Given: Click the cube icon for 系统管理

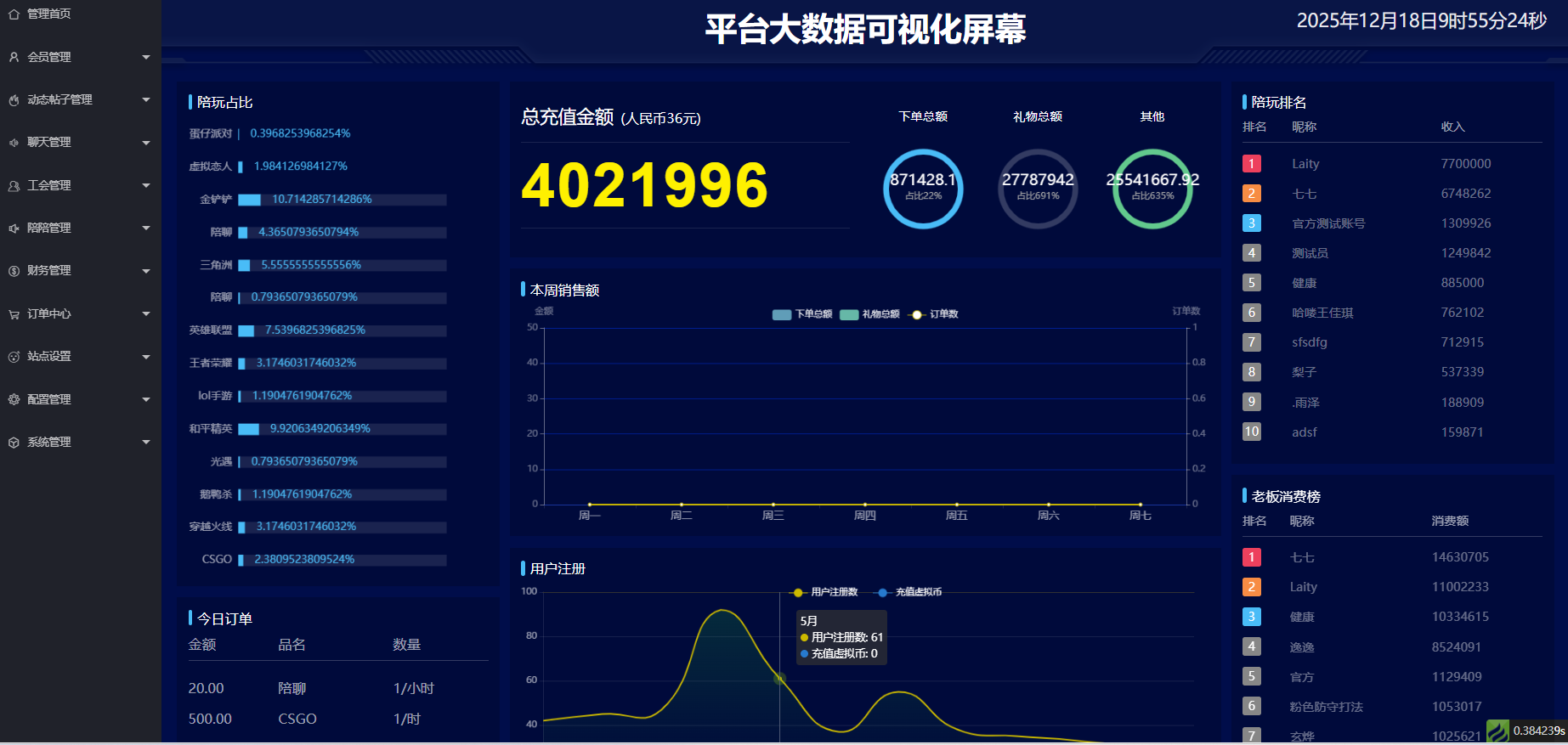Looking at the screenshot, I should pos(14,443).
